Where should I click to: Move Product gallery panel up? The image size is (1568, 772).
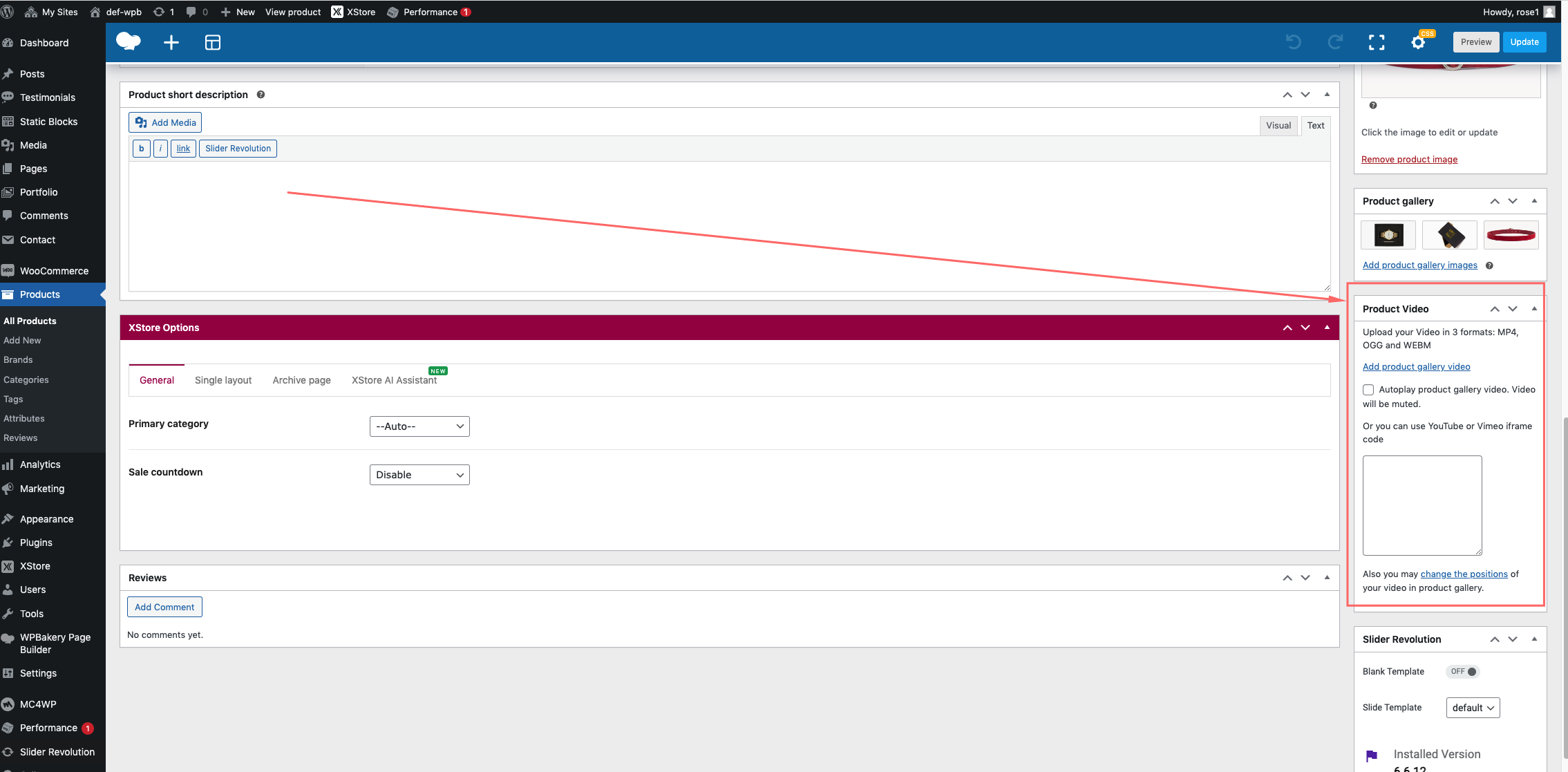(x=1495, y=201)
